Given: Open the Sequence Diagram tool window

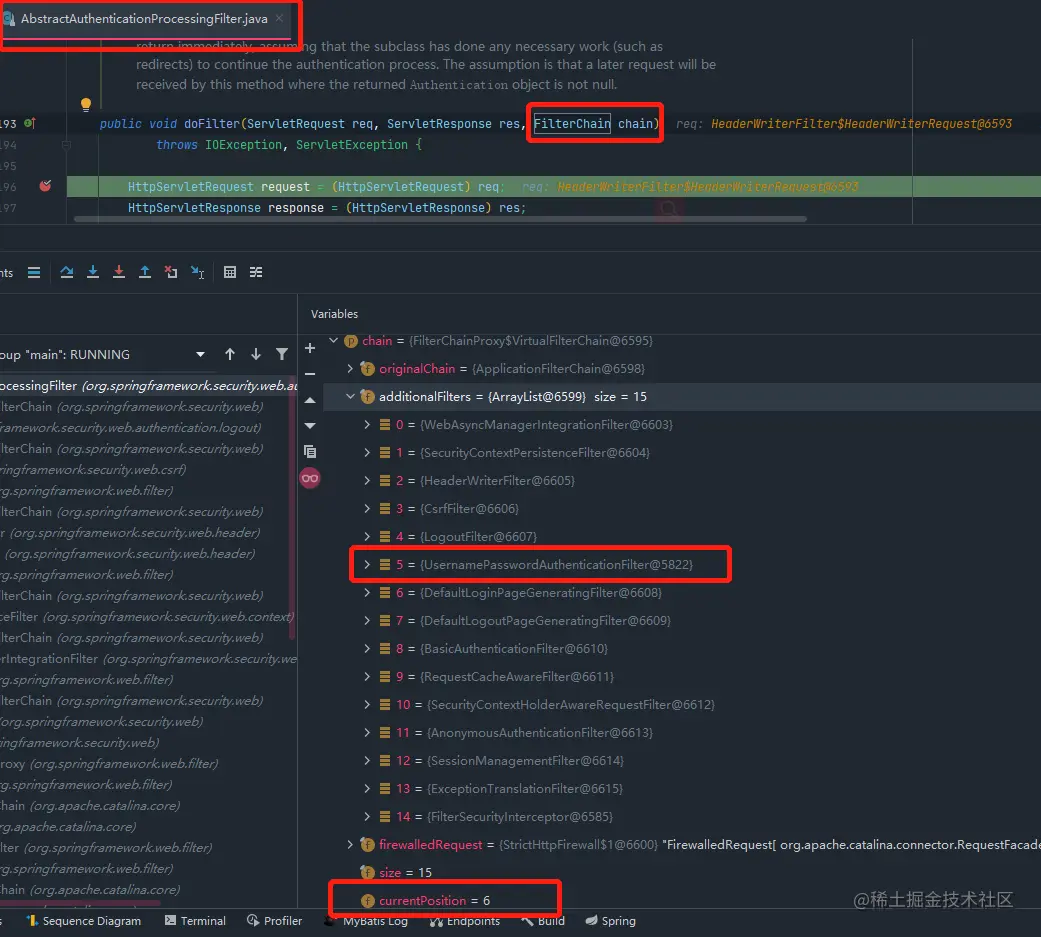Looking at the screenshot, I should [84, 921].
